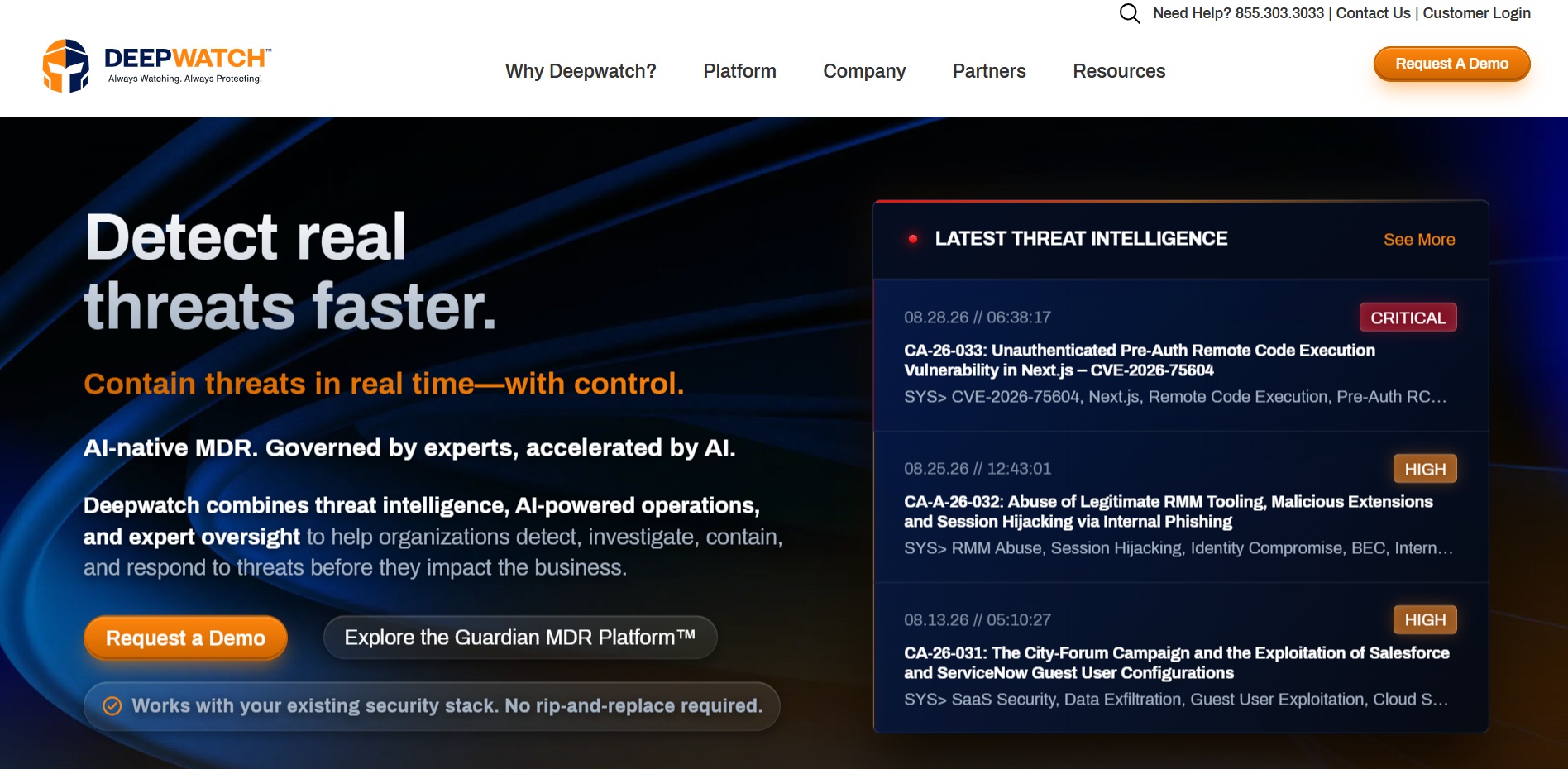The width and height of the screenshot is (1568, 769).
Task: Open the CA-26-033 Next.js vulnerability advisory
Action: (x=1140, y=360)
